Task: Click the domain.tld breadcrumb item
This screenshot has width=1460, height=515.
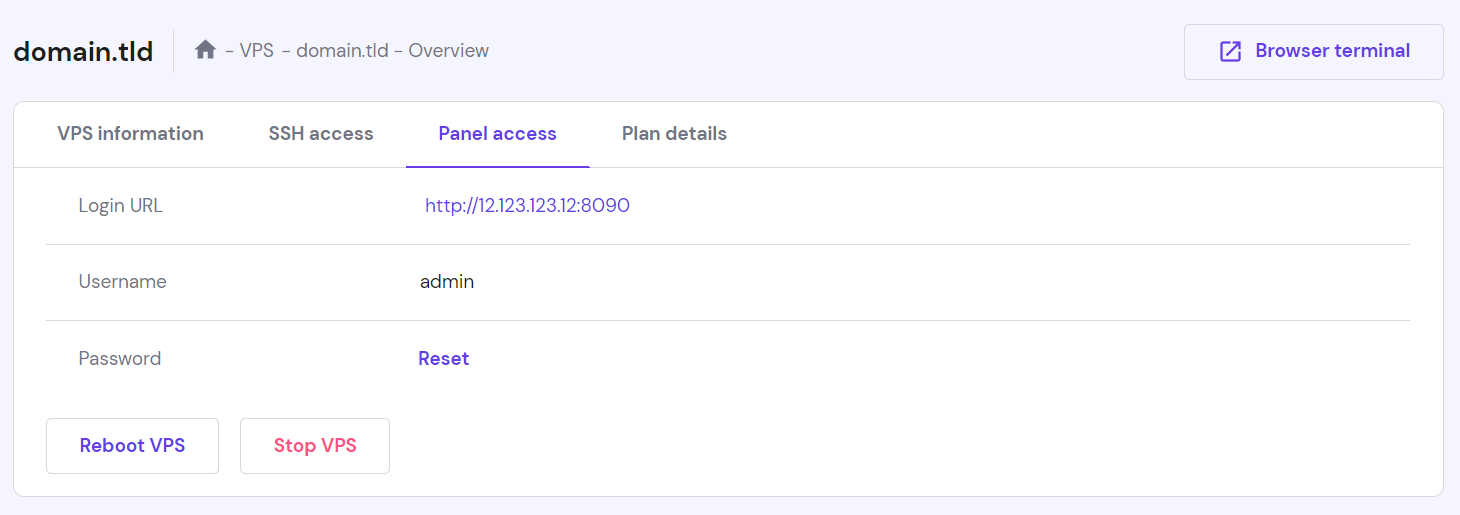Action: (342, 50)
